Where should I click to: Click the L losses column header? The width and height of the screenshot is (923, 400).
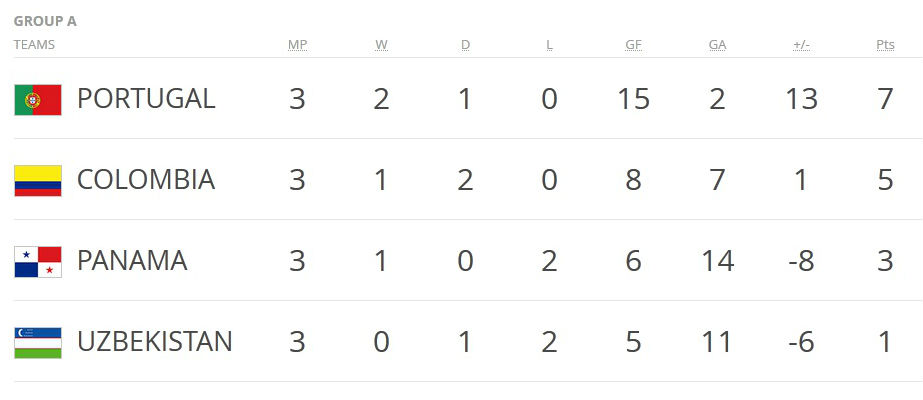coord(549,45)
